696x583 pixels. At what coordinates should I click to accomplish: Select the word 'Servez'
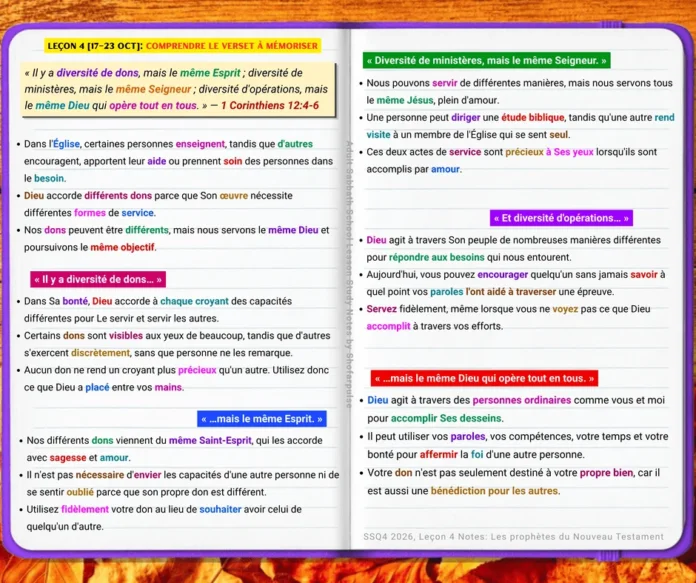[x=381, y=309]
